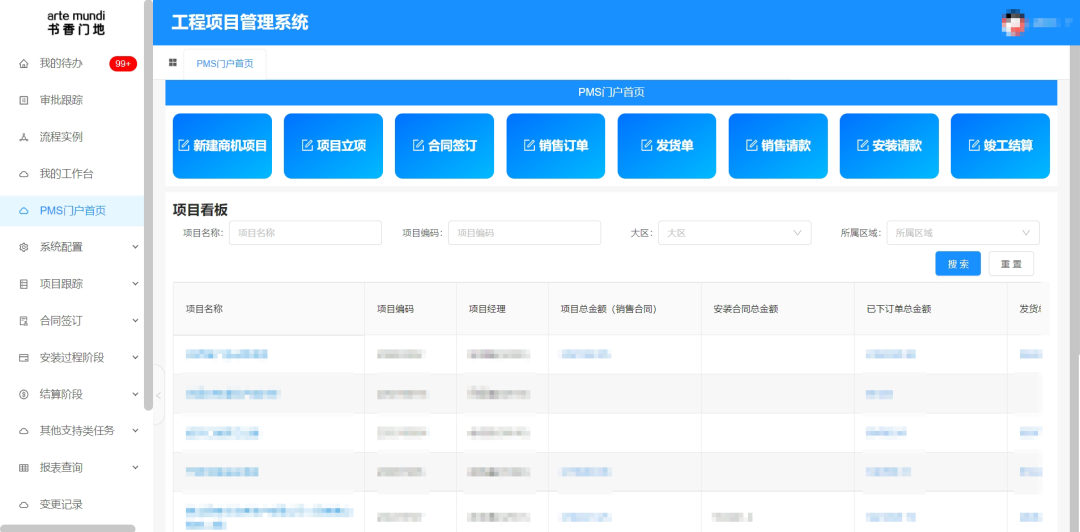Viewport: 1080px width, 532px height.
Task: Open the 项目立项 shortcut tile
Action: pyautogui.click(x=333, y=146)
